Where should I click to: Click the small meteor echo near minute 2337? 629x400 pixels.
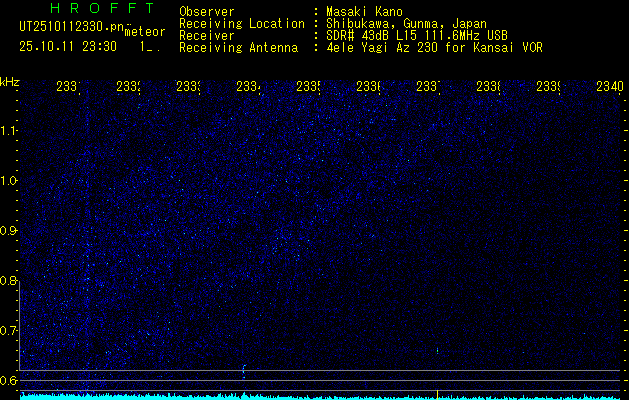click(x=437, y=351)
